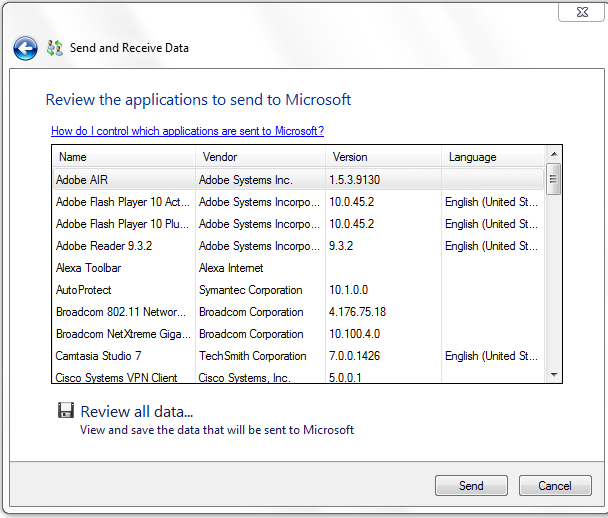The image size is (608, 518).
Task: Select the Camtasia Studio 7 row
Action: click(x=298, y=356)
